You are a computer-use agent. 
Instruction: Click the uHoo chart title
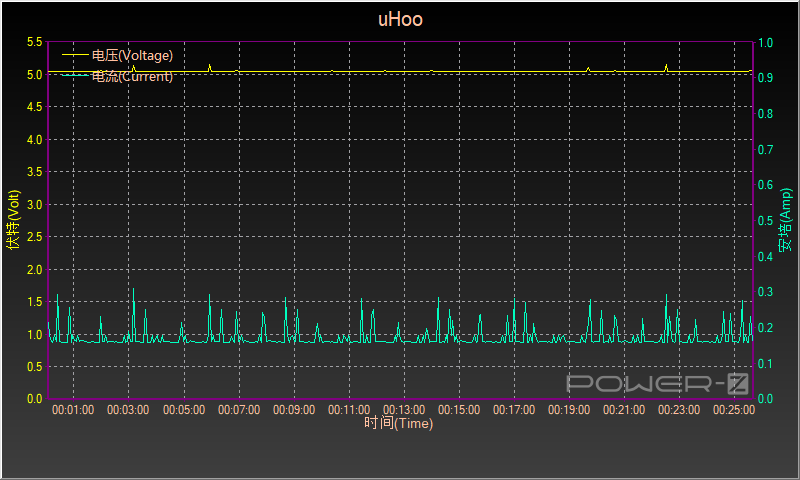point(401,19)
